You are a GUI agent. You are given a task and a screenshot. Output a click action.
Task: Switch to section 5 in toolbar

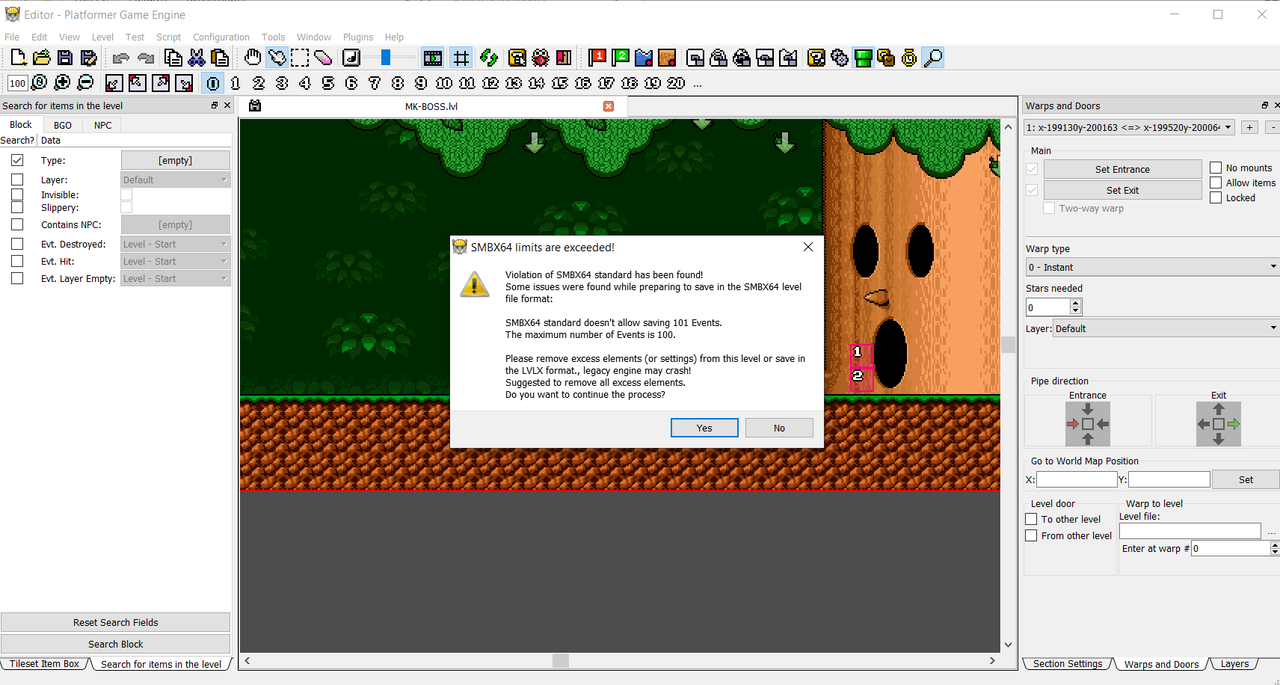click(328, 83)
